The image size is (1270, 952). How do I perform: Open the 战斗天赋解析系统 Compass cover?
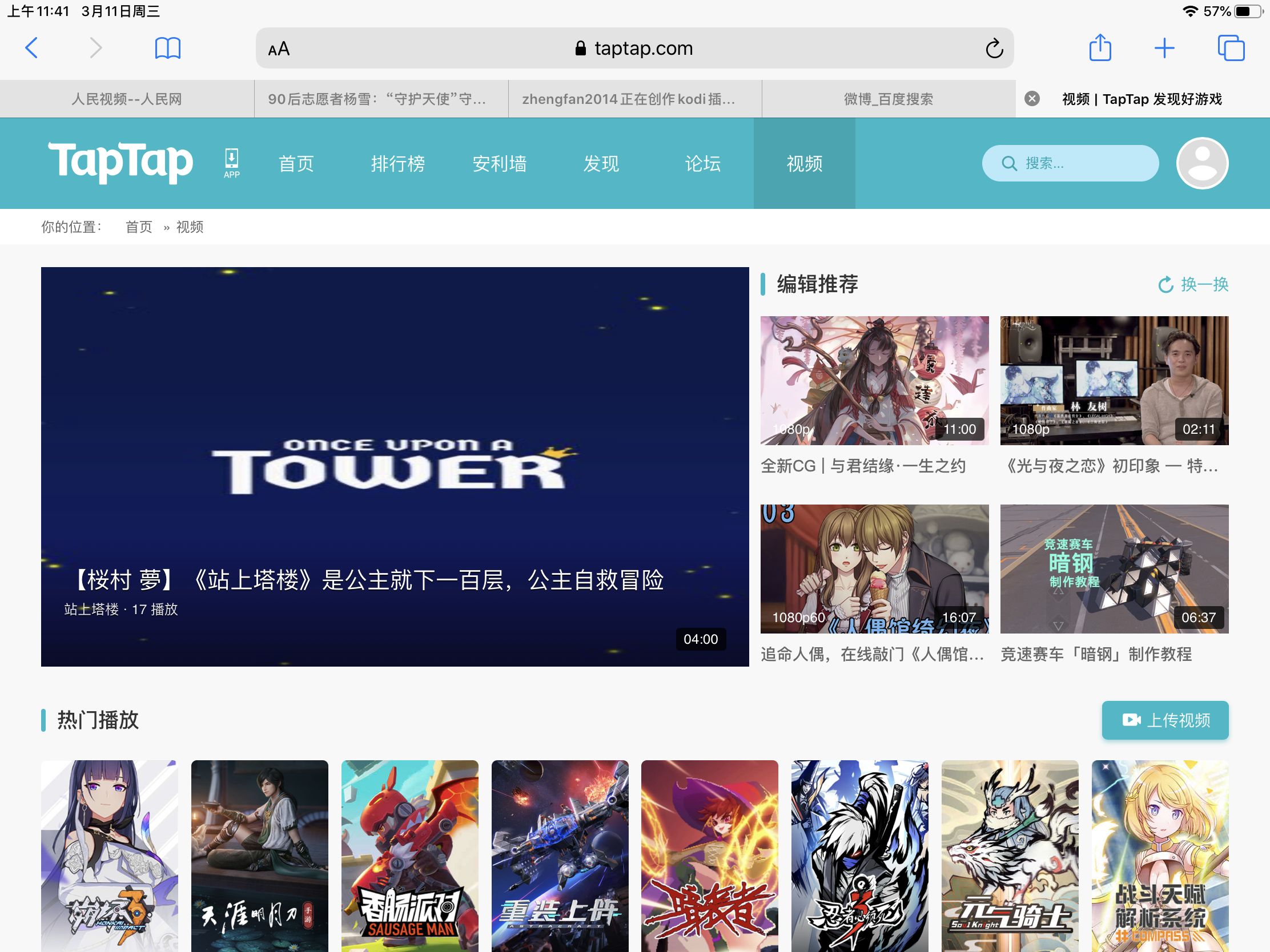pyautogui.click(x=1160, y=856)
